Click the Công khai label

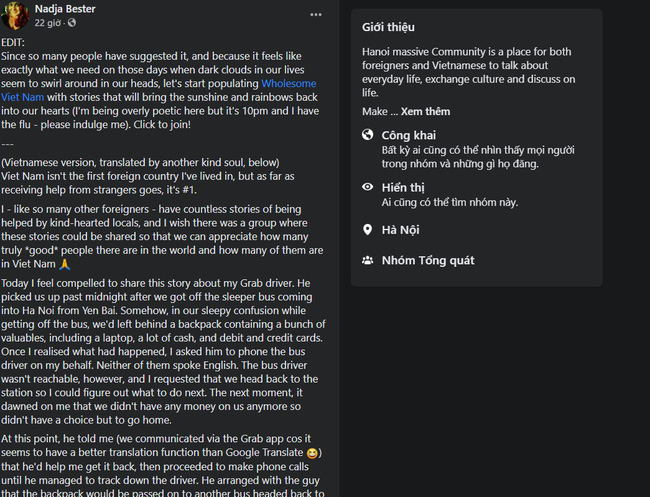[408, 135]
